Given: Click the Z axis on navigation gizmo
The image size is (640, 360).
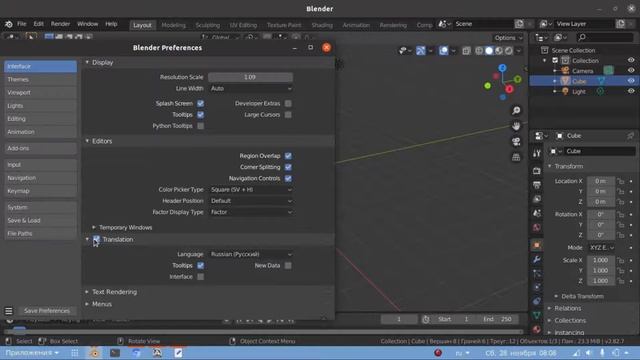Looking at the screenshot, I should click(502, 68).
